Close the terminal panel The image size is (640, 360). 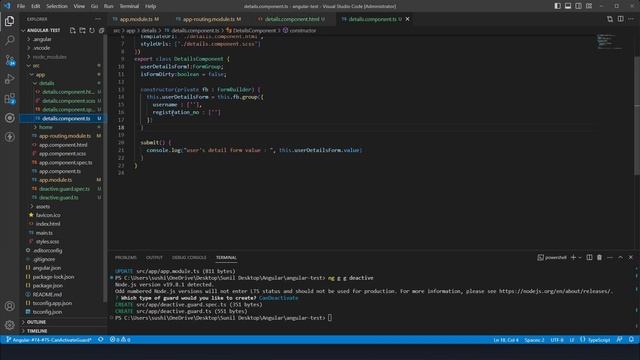(x=631, y=257)
